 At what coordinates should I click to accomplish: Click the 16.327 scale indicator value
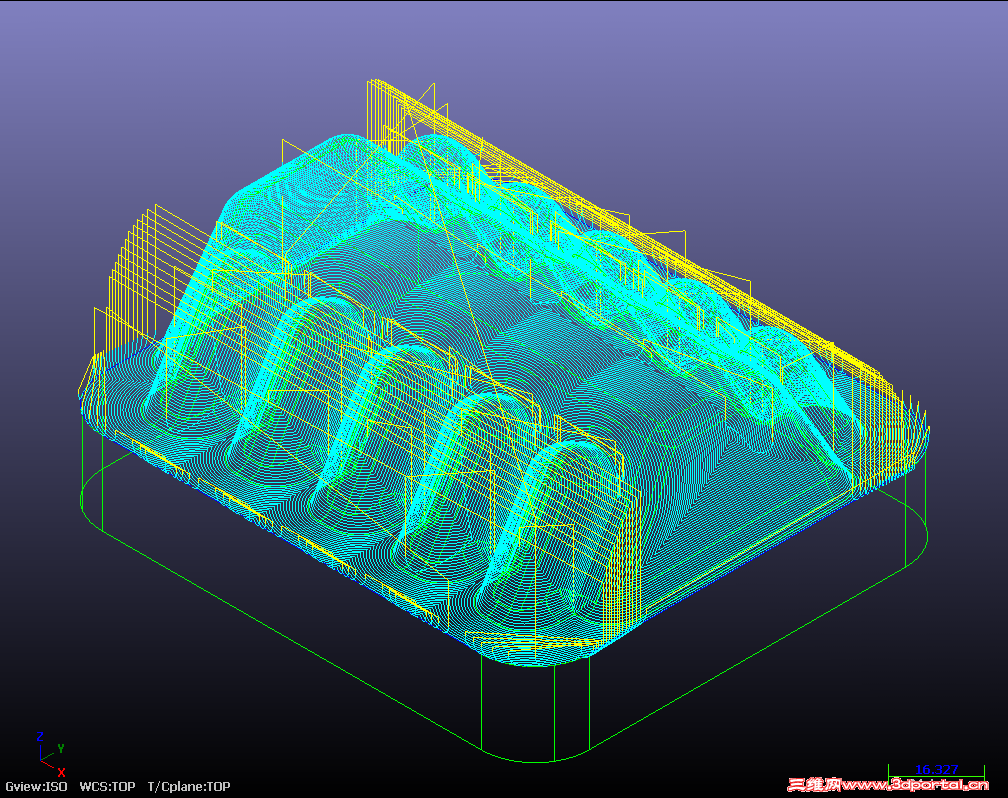click(x=936, y=770)
